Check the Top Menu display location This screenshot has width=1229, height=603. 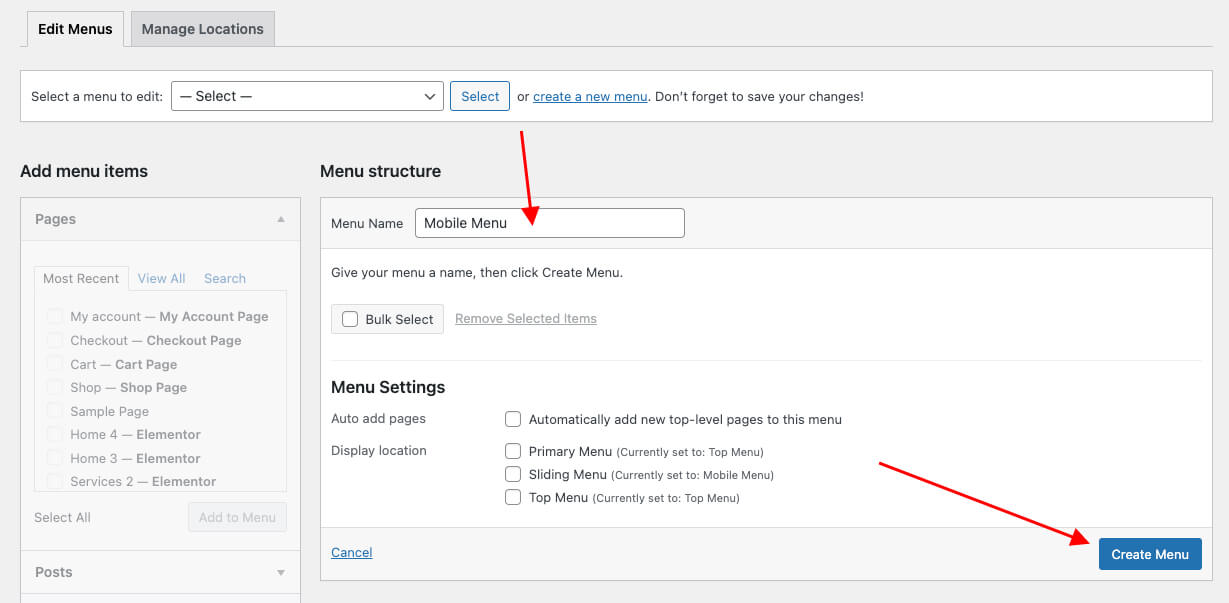(x=513, y=497)
